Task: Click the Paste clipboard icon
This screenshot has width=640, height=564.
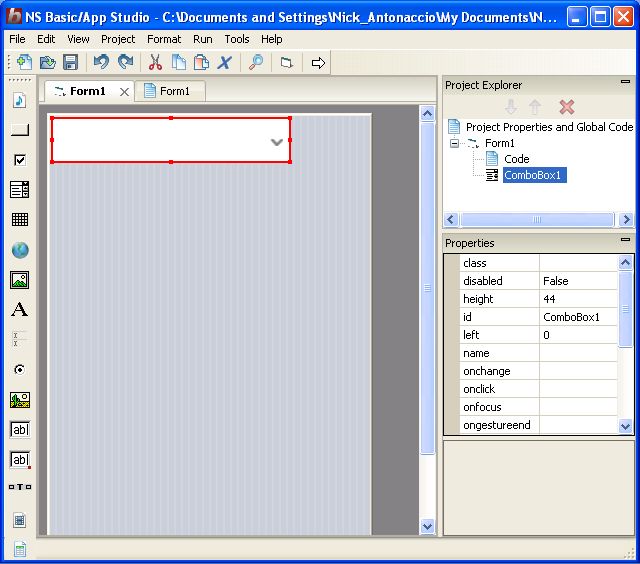Action: [201, 62]
